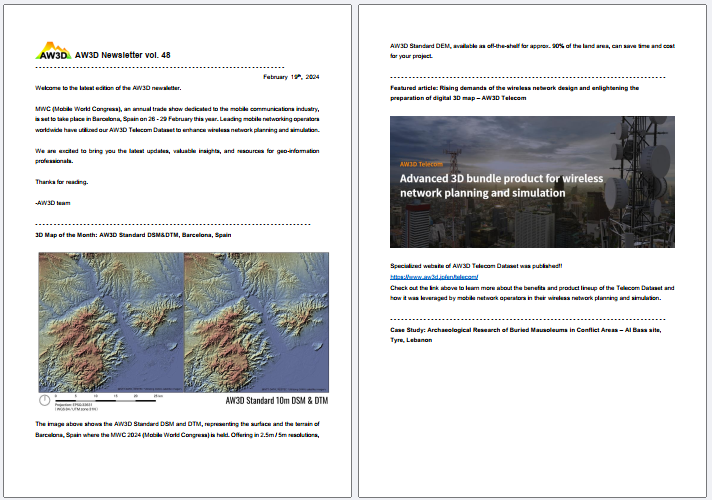Screen dimensions: 712x500
Task: Click the 'Thanks for reading.' line
Action: [x=62, y=182]
